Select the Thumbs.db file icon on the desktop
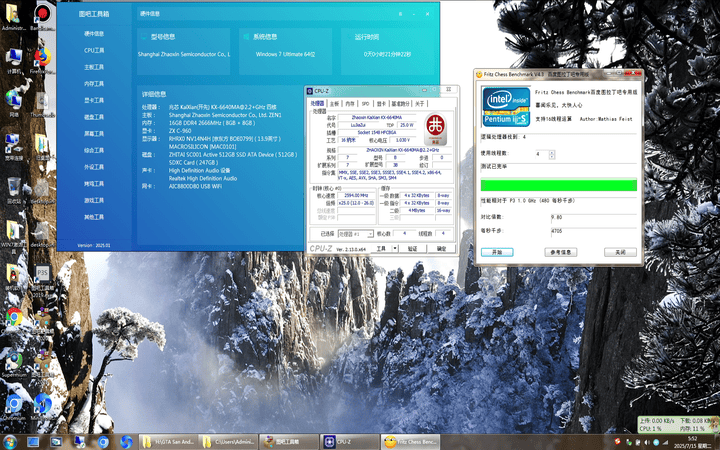Screen dimensions: 720x450 (42, 104)
